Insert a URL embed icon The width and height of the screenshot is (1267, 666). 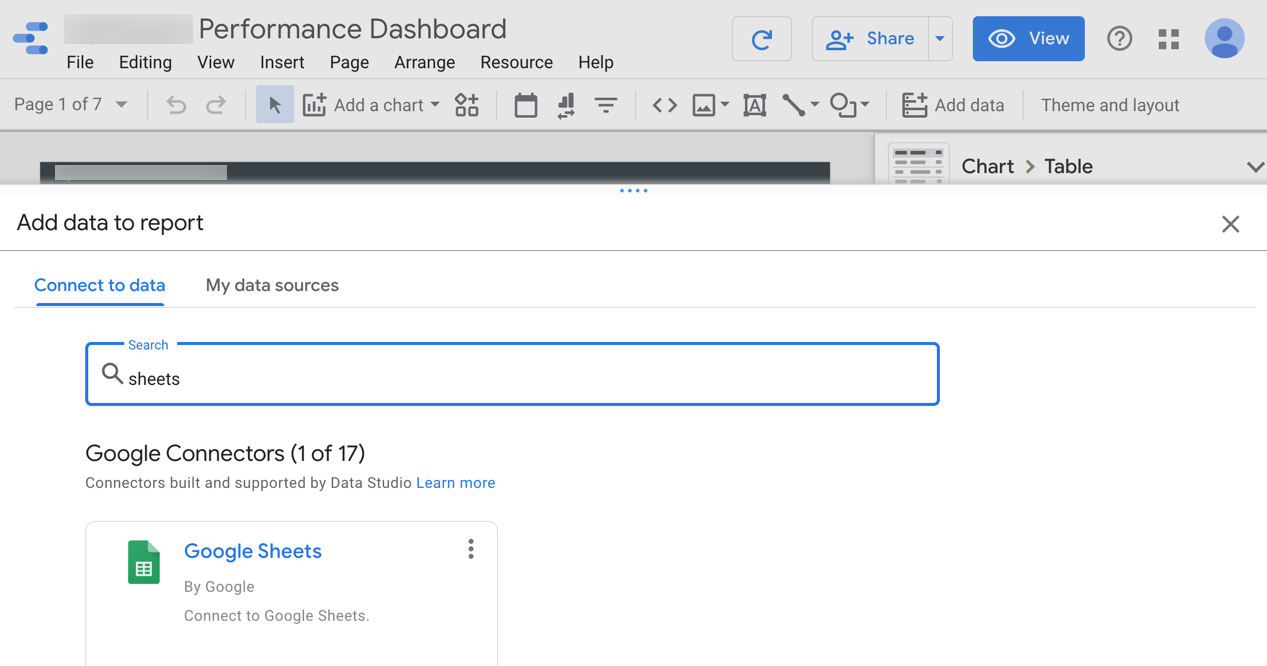tap(665, 105)
